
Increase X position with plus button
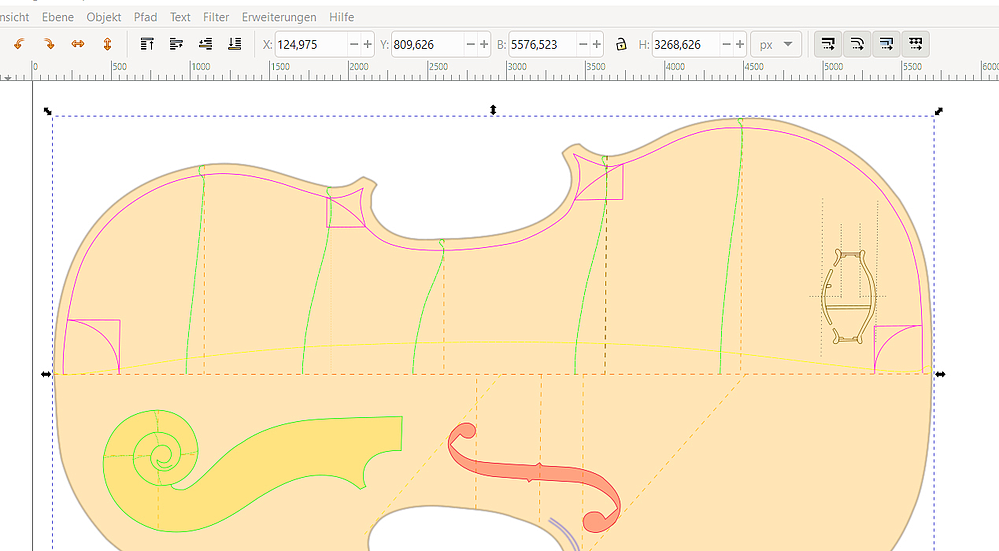pos(368,44)
